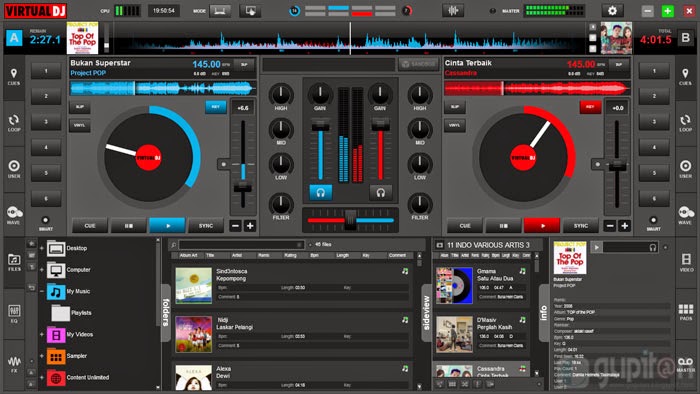The image size is (700, 394).
Task: Expand the Content Unlimited node
Action: pyautogui.click(x=42, y=377)
